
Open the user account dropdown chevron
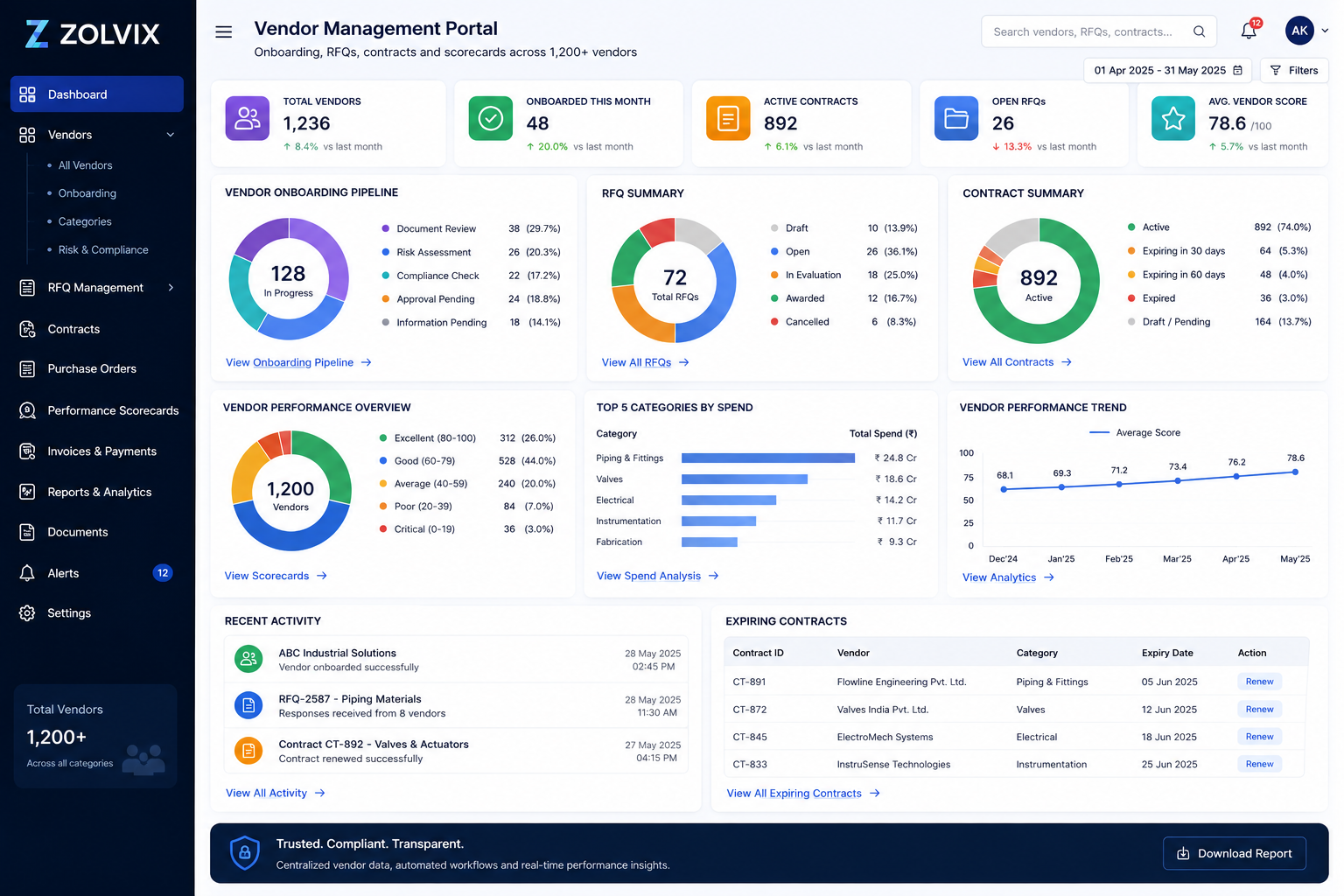(x=1325, y=31)
